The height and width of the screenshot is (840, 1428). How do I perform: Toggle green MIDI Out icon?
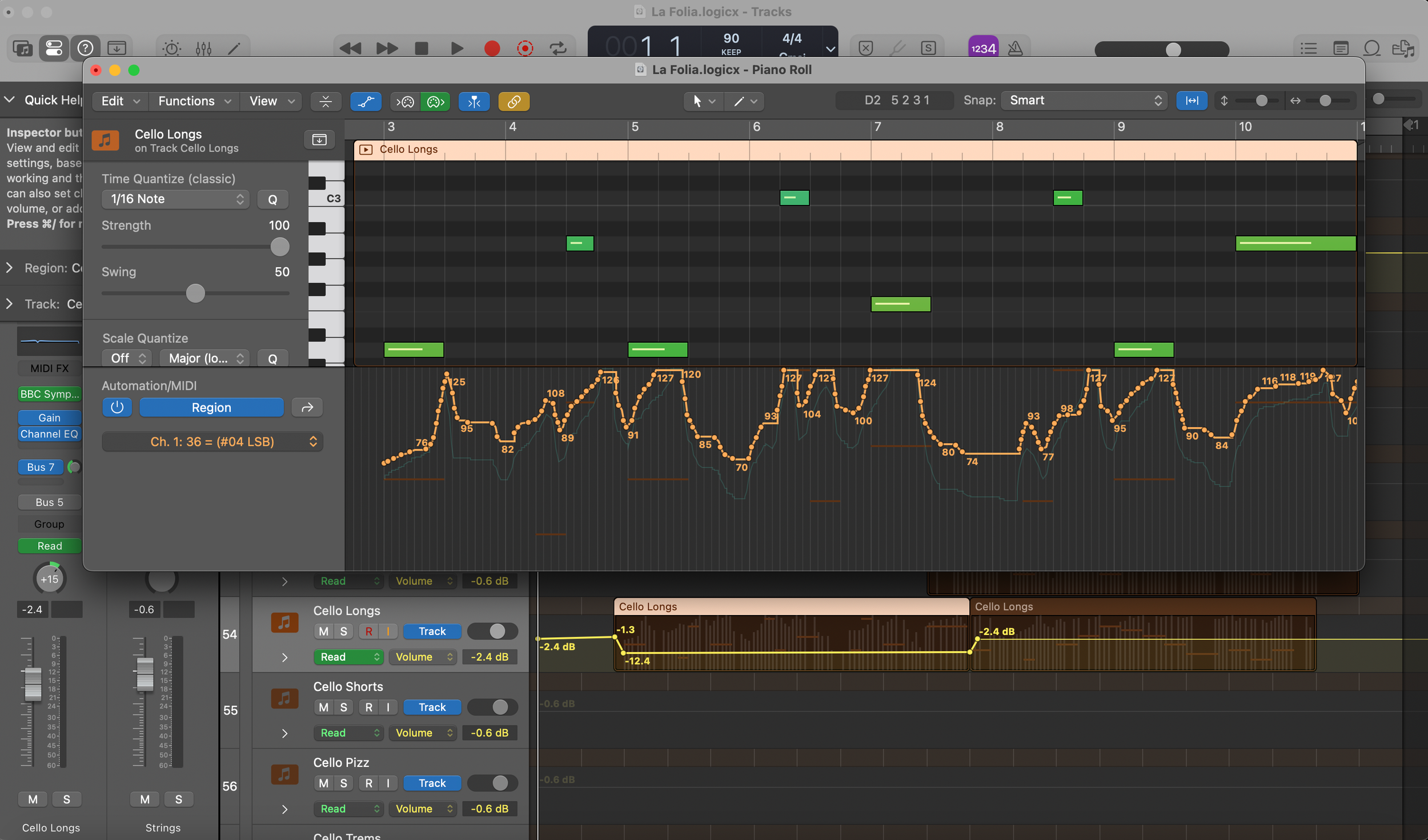435,102
